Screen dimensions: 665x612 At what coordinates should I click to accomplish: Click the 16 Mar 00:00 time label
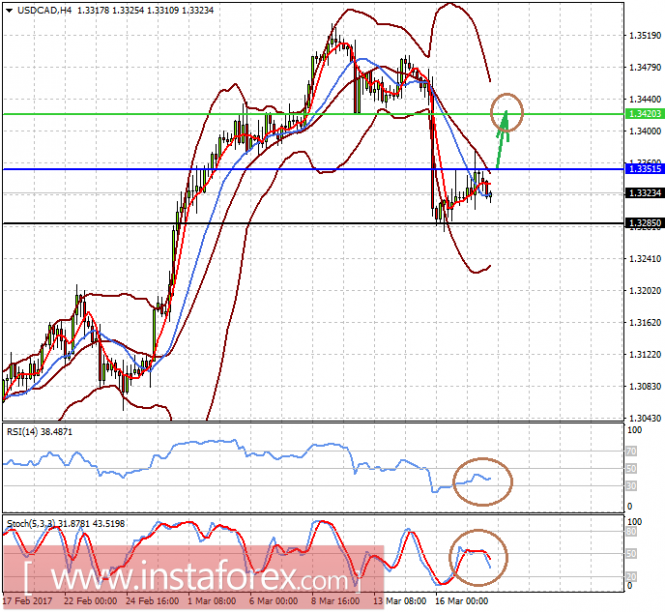(x=462, y=601)
